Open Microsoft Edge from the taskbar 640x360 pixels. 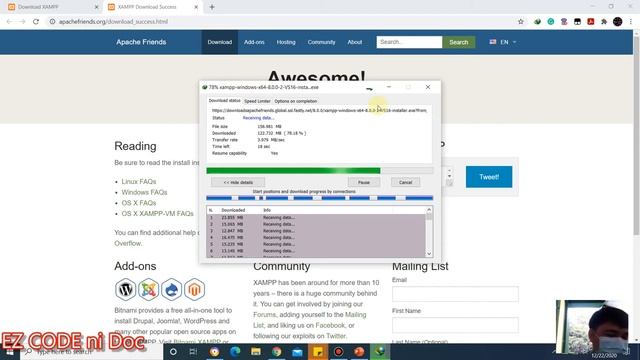pos(235,351)
